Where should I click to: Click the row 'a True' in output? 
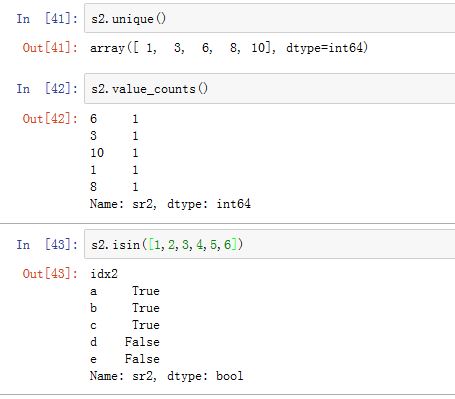click(125, 291)
